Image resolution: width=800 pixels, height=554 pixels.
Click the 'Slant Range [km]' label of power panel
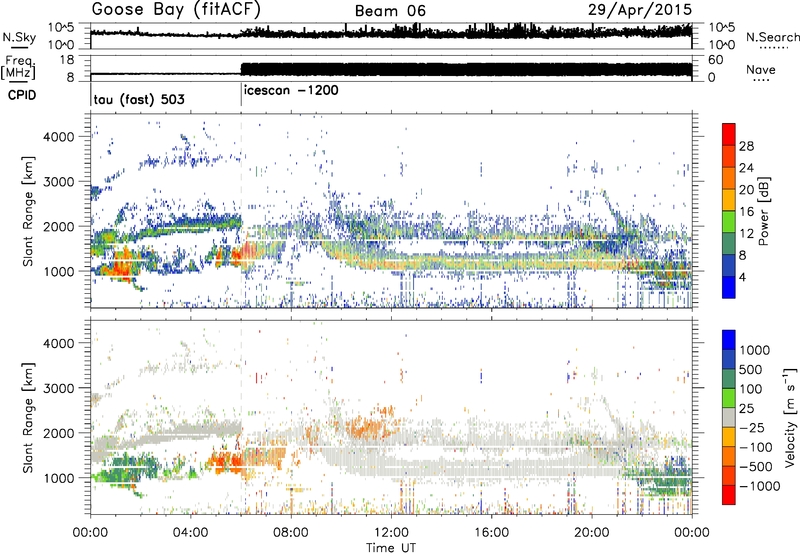click(x=28, y=211)
